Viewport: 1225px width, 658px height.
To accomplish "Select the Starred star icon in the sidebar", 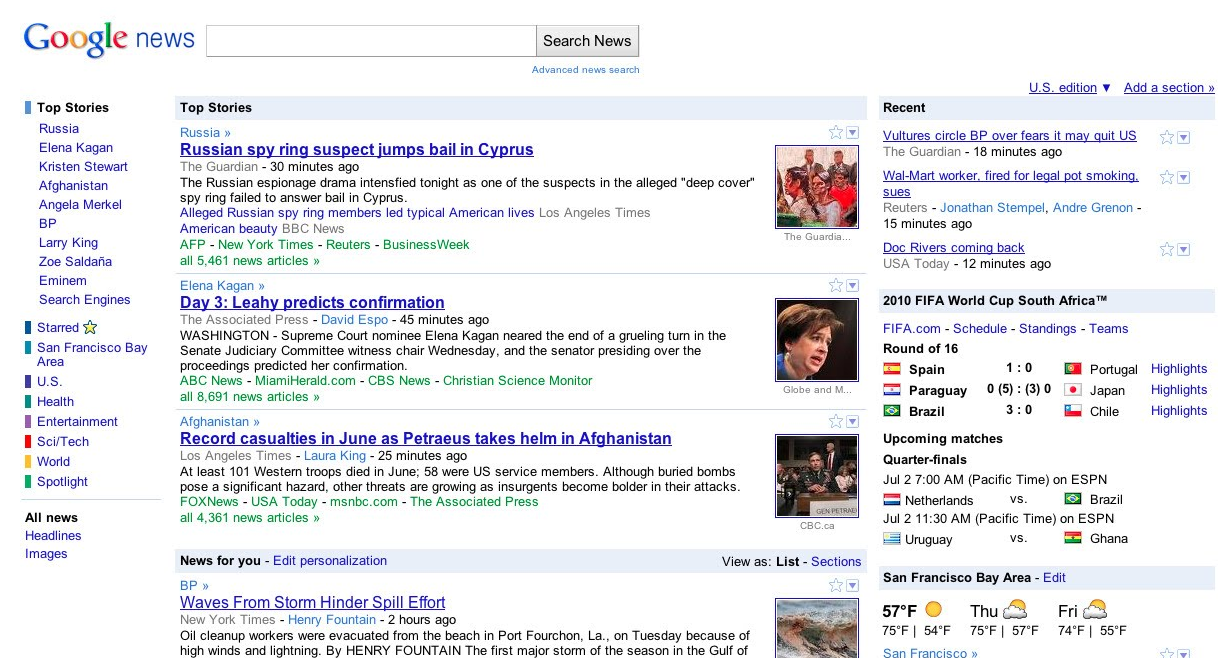I will point(88,327).
